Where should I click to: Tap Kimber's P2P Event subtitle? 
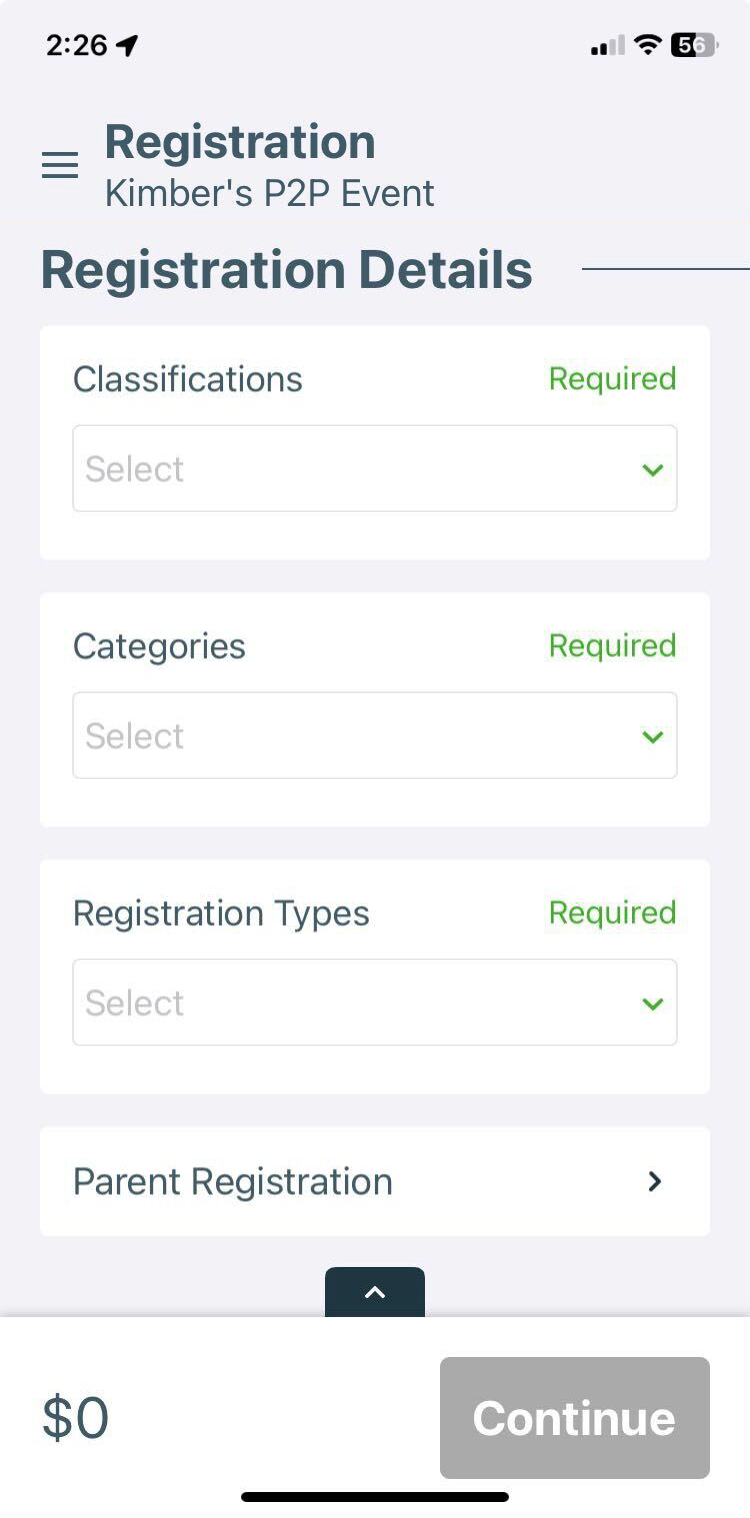click(270, 193)
